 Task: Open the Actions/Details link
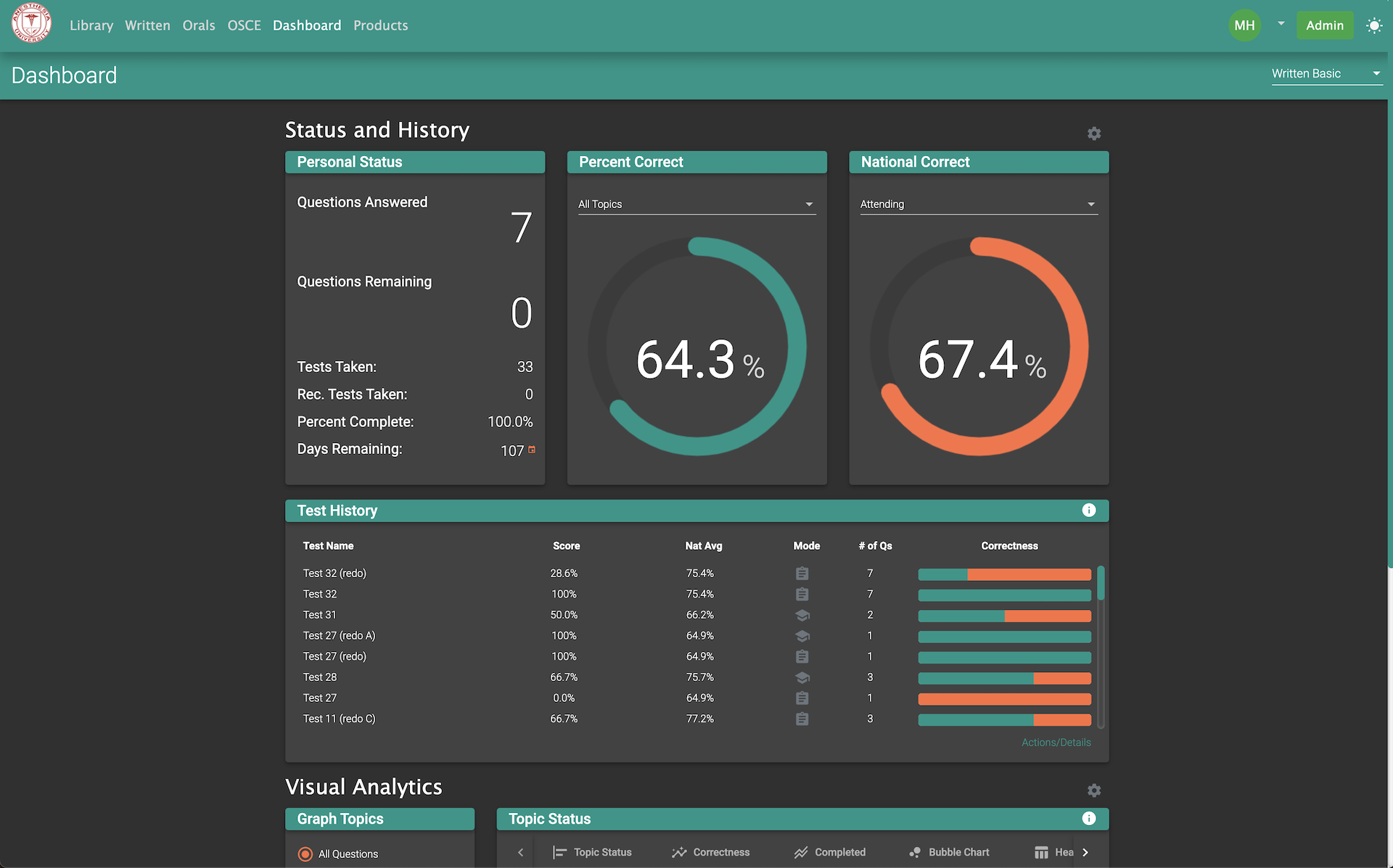(x=1056, y=743)
